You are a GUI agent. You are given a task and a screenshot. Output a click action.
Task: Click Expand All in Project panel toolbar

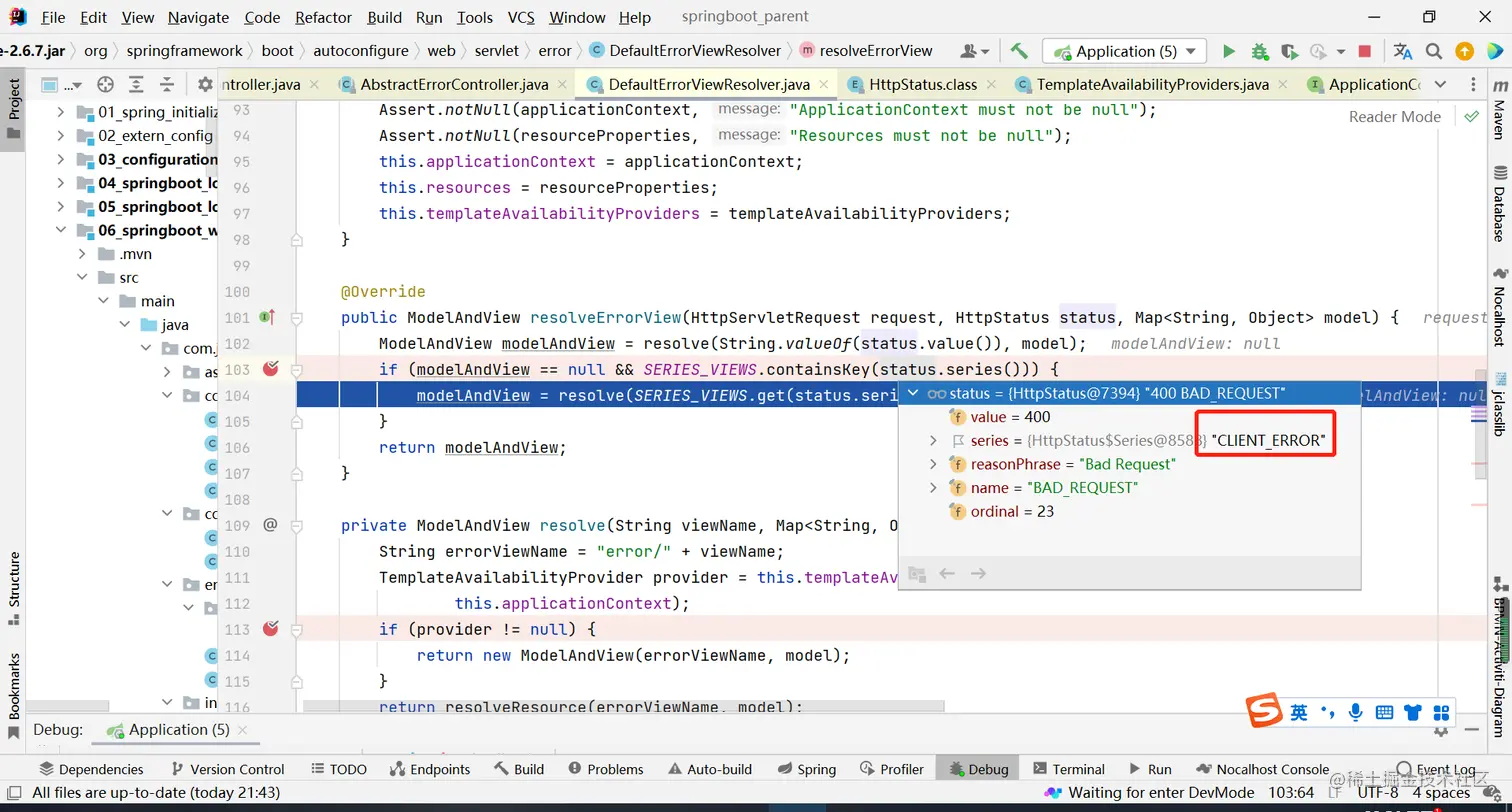pyautogui.click(x=137, y=85)
